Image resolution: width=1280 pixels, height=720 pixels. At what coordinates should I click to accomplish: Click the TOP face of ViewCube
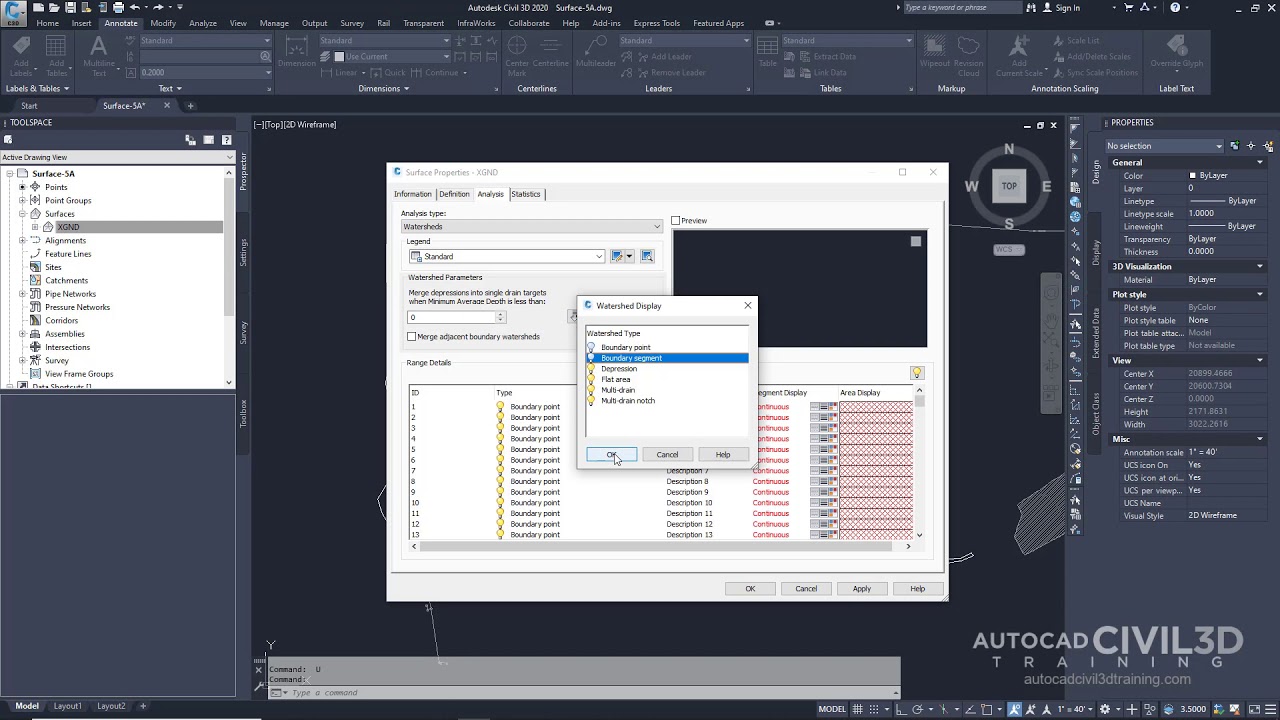click(1009, 186)
